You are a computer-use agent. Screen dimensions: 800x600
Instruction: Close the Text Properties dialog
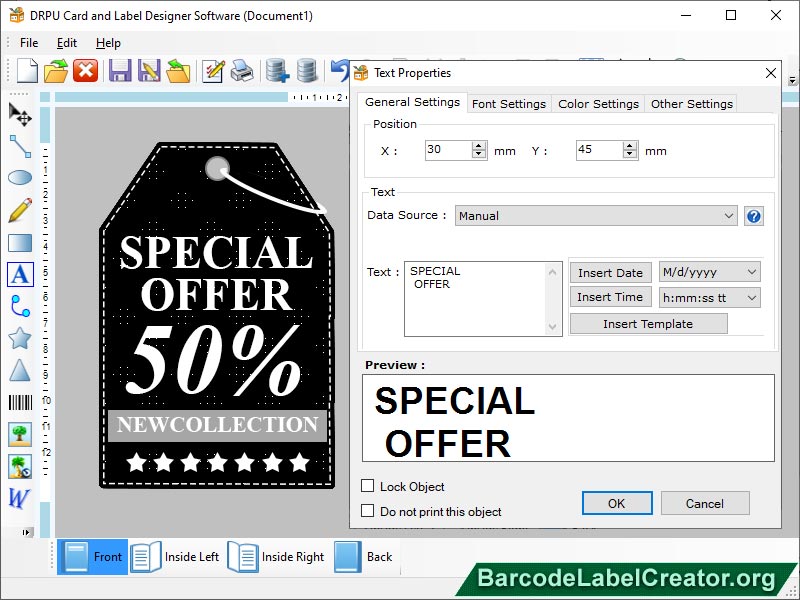(771, 73)
